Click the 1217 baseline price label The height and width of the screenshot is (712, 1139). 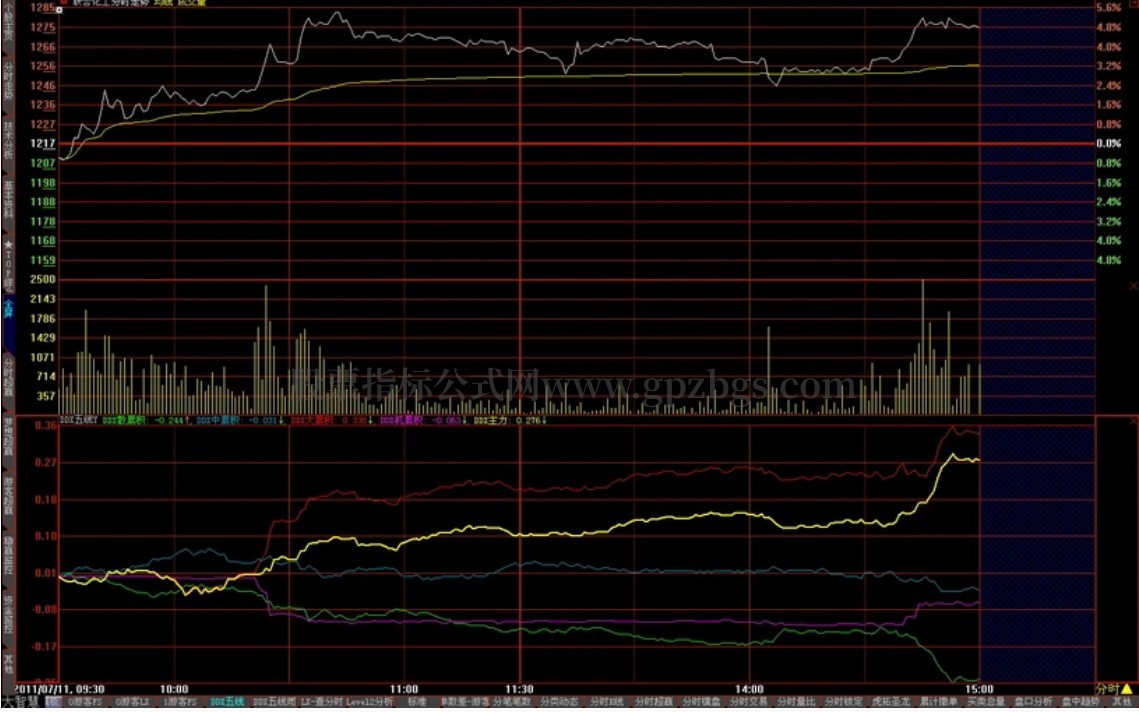click(x=42, y=144)
